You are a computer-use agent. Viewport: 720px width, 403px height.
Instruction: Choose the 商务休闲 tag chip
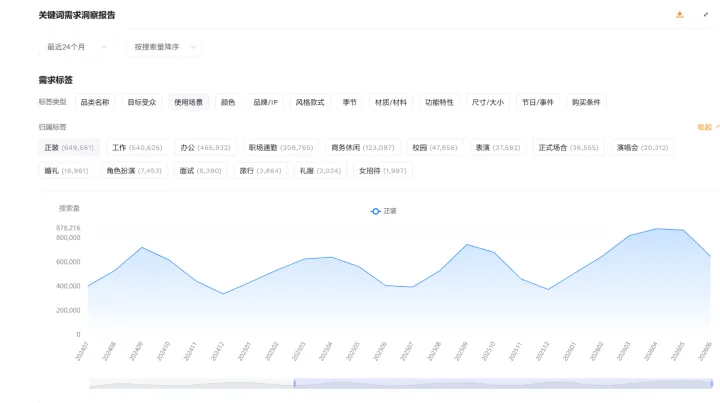(363, 147)
